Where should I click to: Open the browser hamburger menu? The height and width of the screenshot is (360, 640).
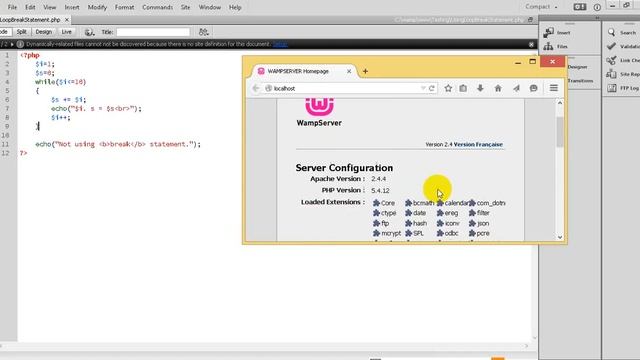[x=553, y=88]
